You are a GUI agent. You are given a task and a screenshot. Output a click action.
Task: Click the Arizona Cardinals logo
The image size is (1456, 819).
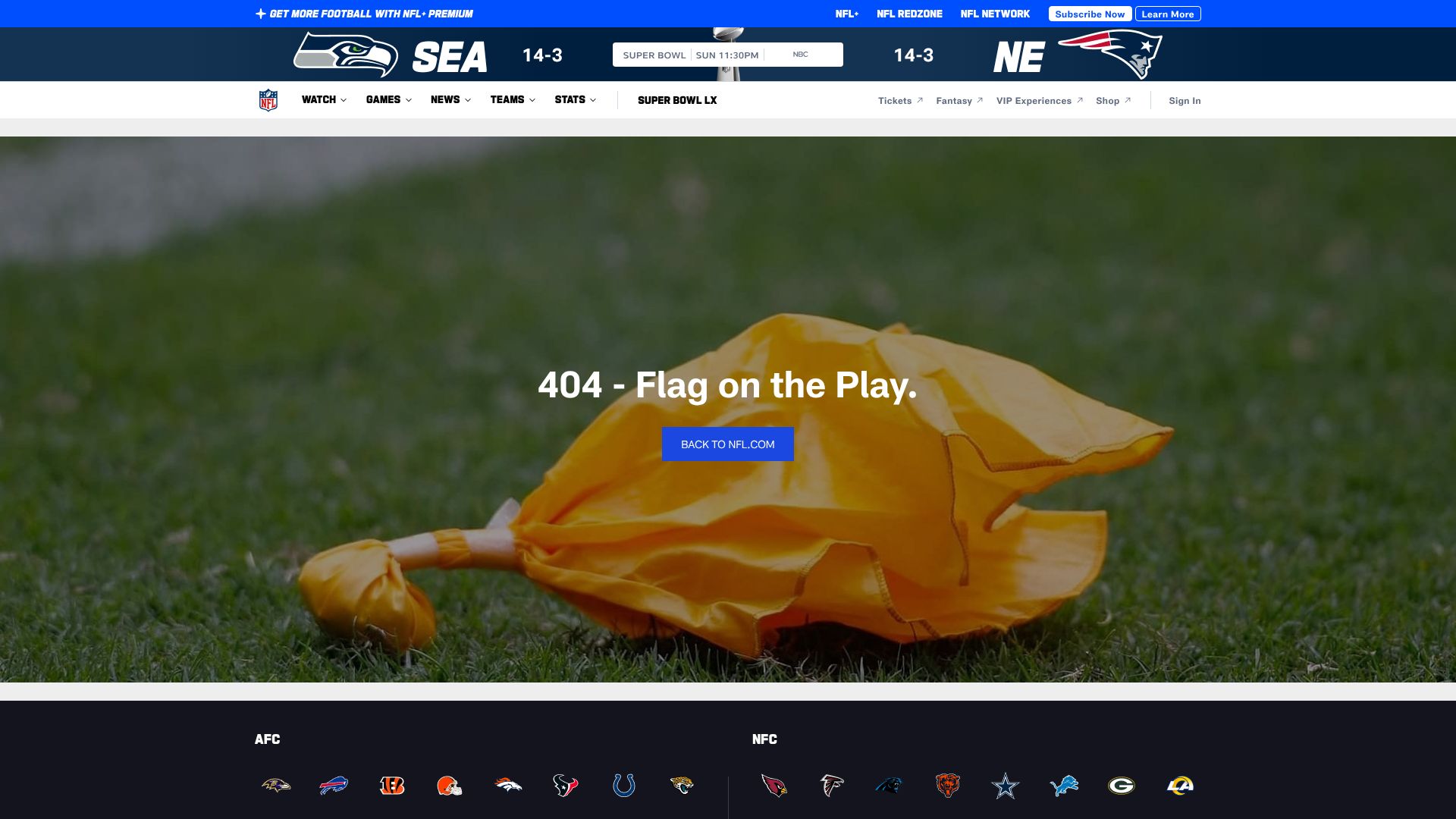click(x=774, y=786)
